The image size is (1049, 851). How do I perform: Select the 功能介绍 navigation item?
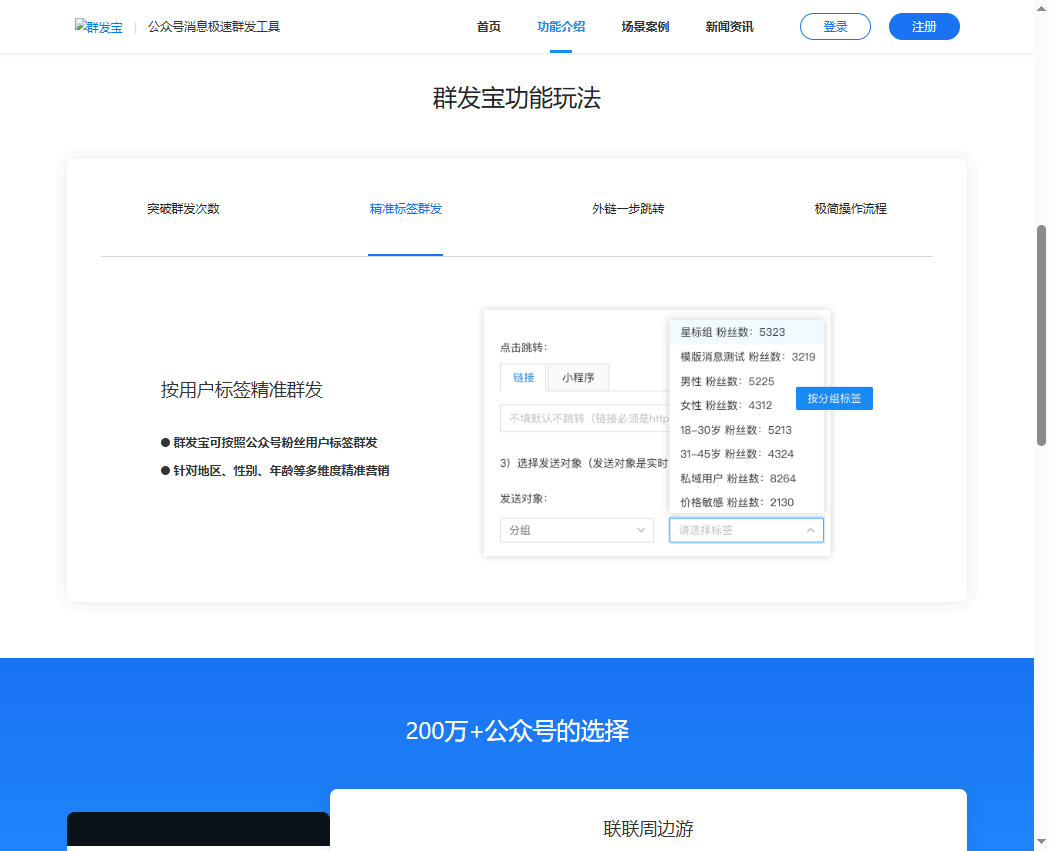pos(561,27)
